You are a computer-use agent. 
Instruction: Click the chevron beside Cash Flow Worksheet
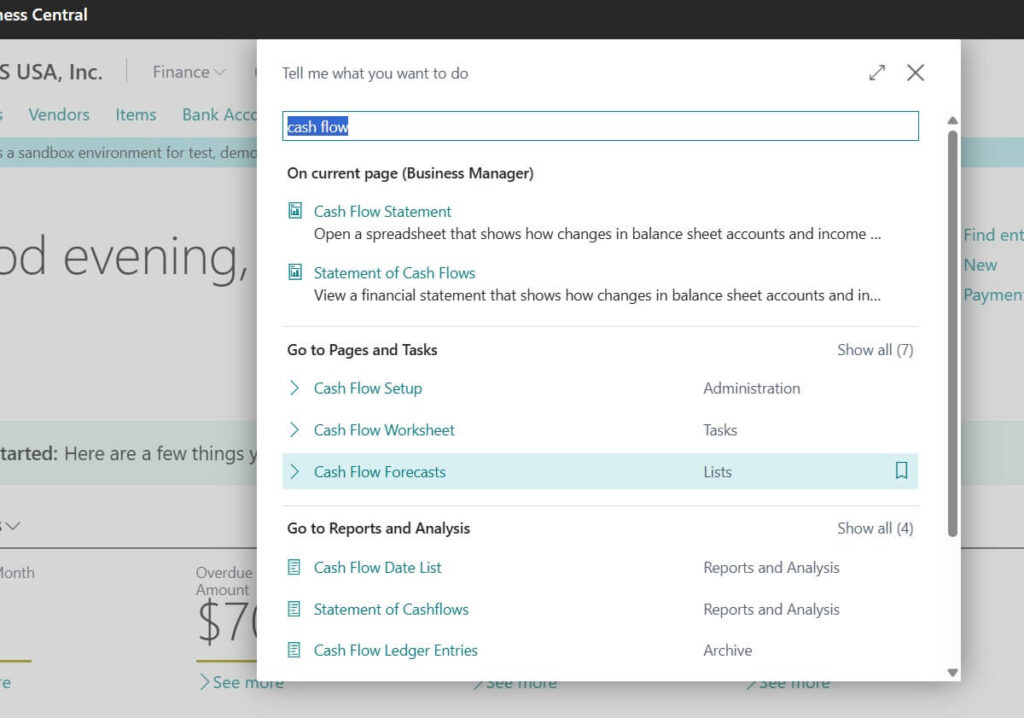[295, 430]
